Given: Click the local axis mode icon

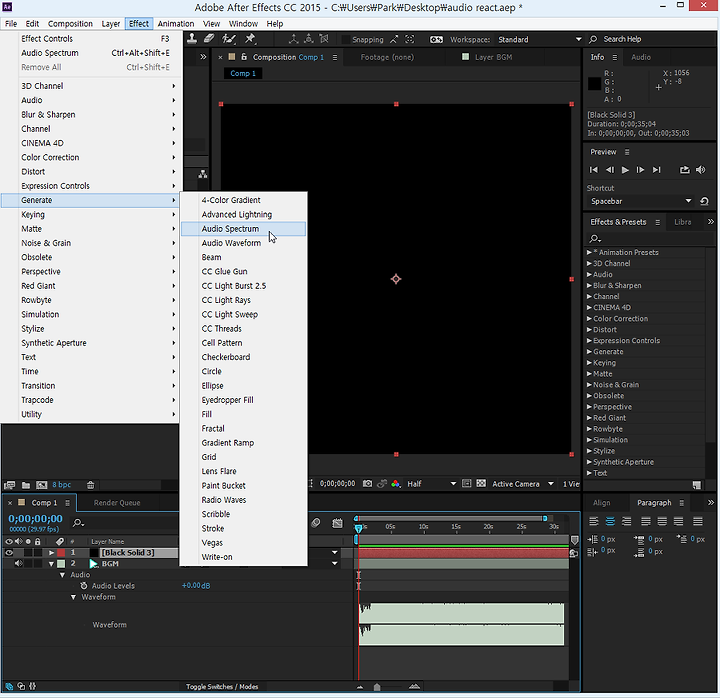Looking at the screenshot, I should click(293, 39).
